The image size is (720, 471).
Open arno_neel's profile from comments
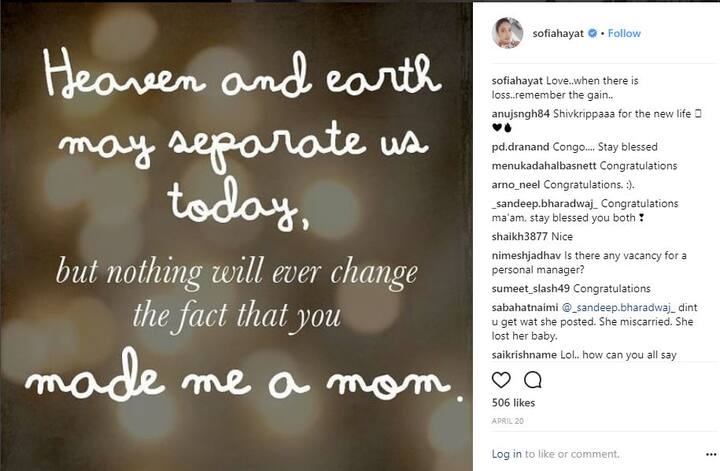click(516, 185)
